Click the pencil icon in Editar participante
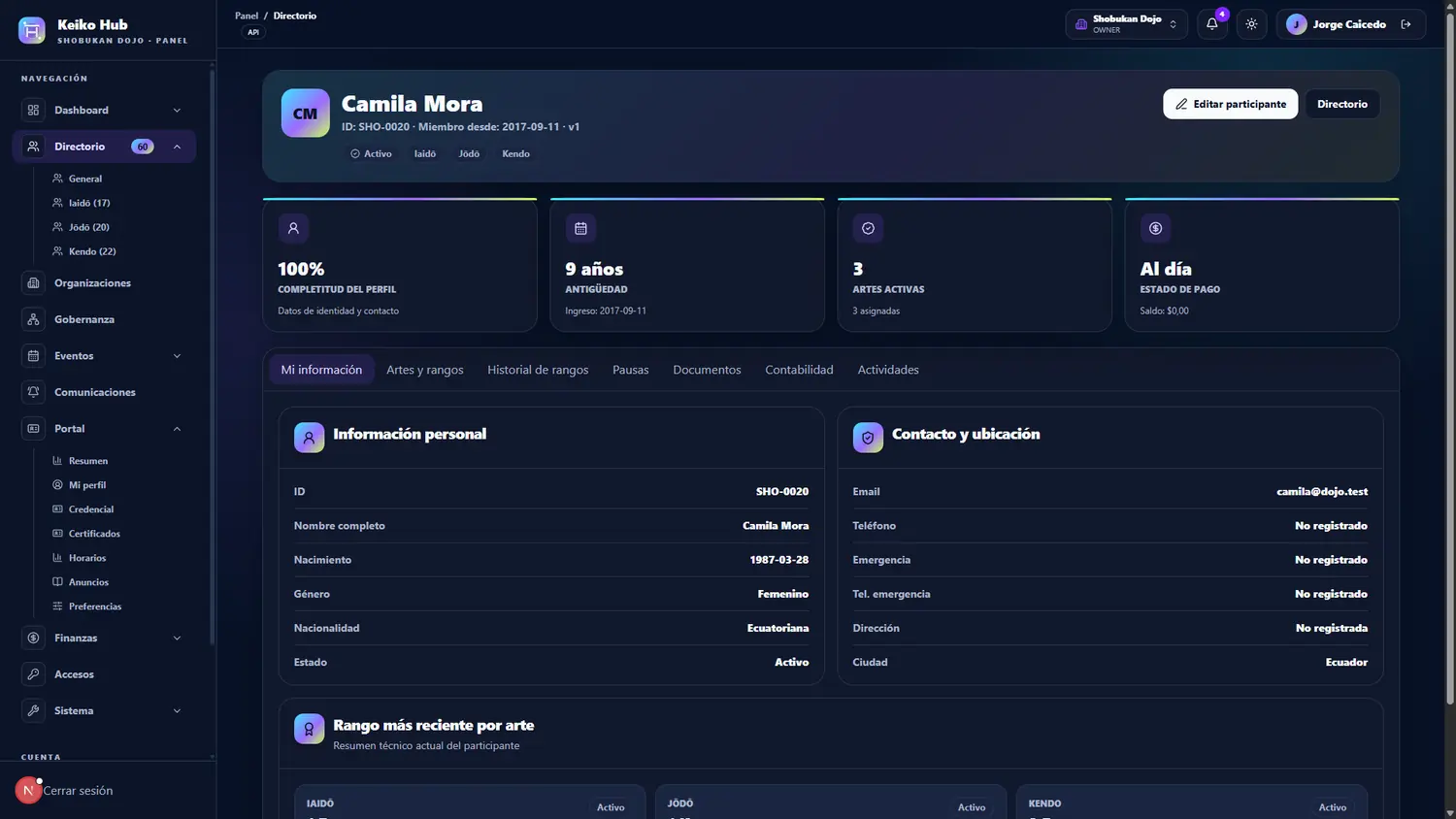This screenshot has height=819, width=1456. pyautogui.click(x=1181, y=104)
